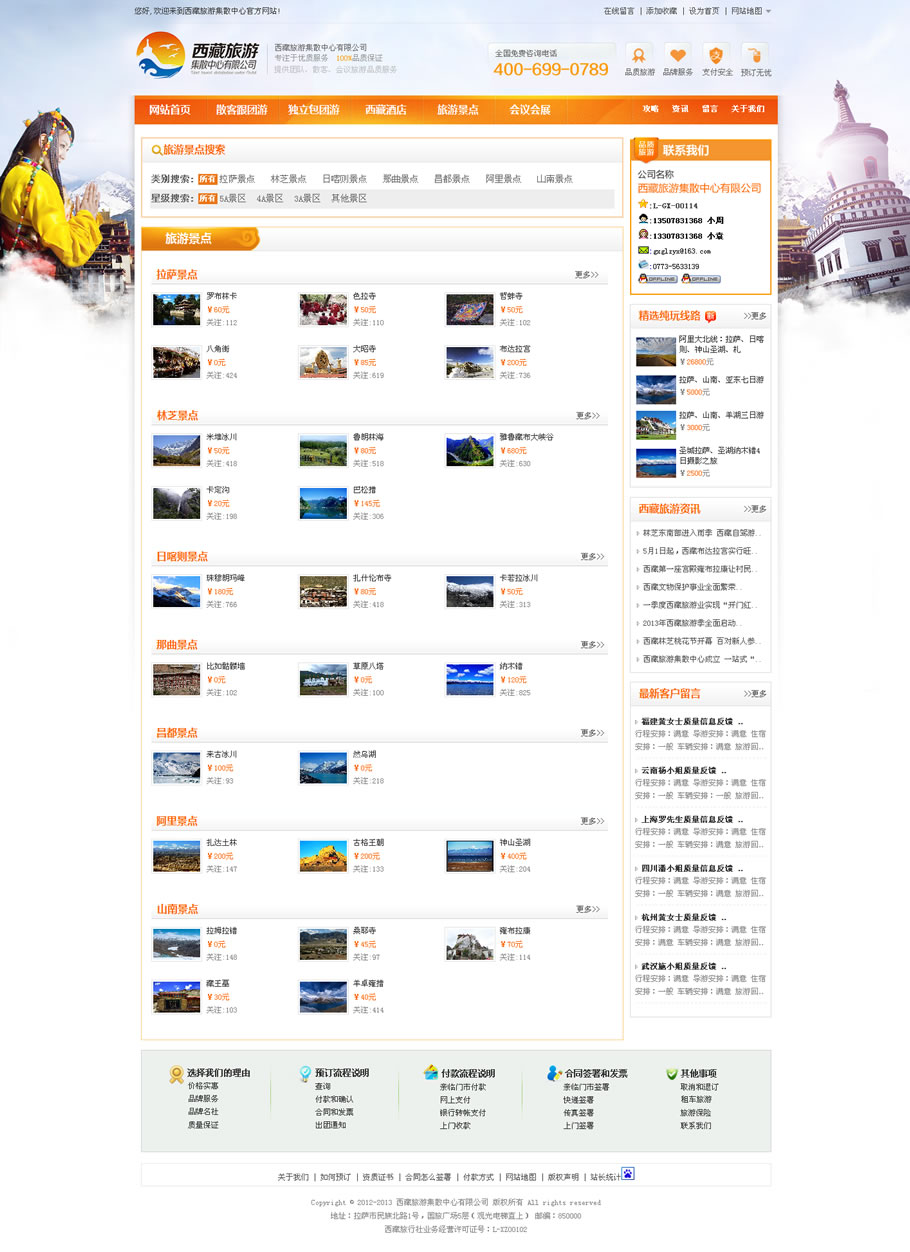Click the second QQ offline chat icon
The height and width of the screenshot is (1252, 910).
tap(700, 279)
